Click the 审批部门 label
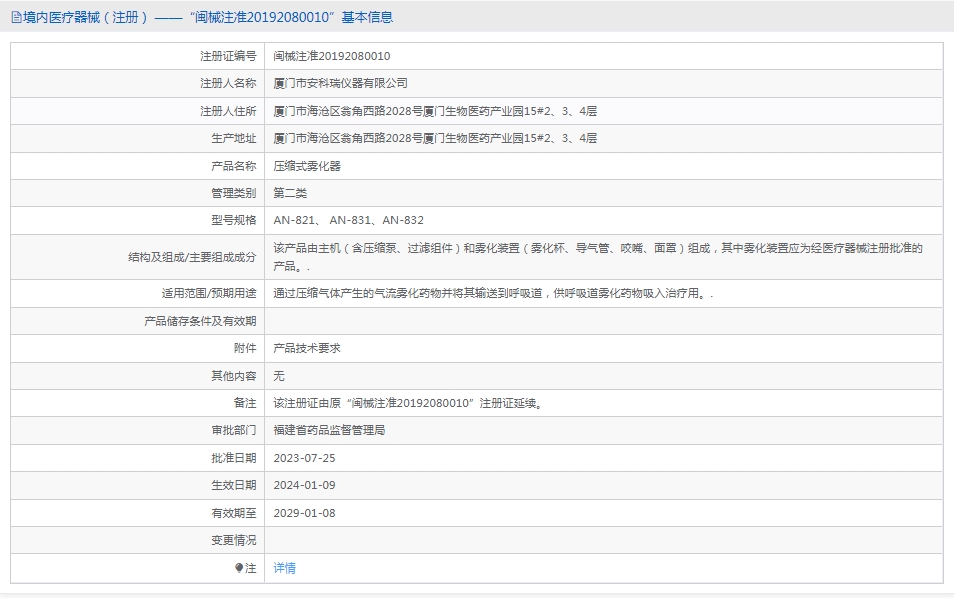The image size is (954, 598). (x=234, y=430)
